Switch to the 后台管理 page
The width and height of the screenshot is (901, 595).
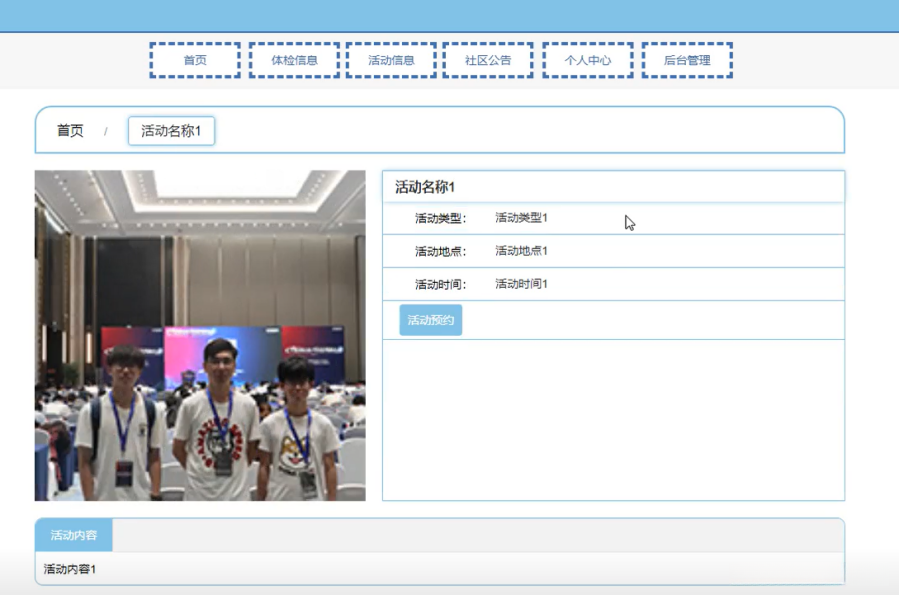[687, 60]
